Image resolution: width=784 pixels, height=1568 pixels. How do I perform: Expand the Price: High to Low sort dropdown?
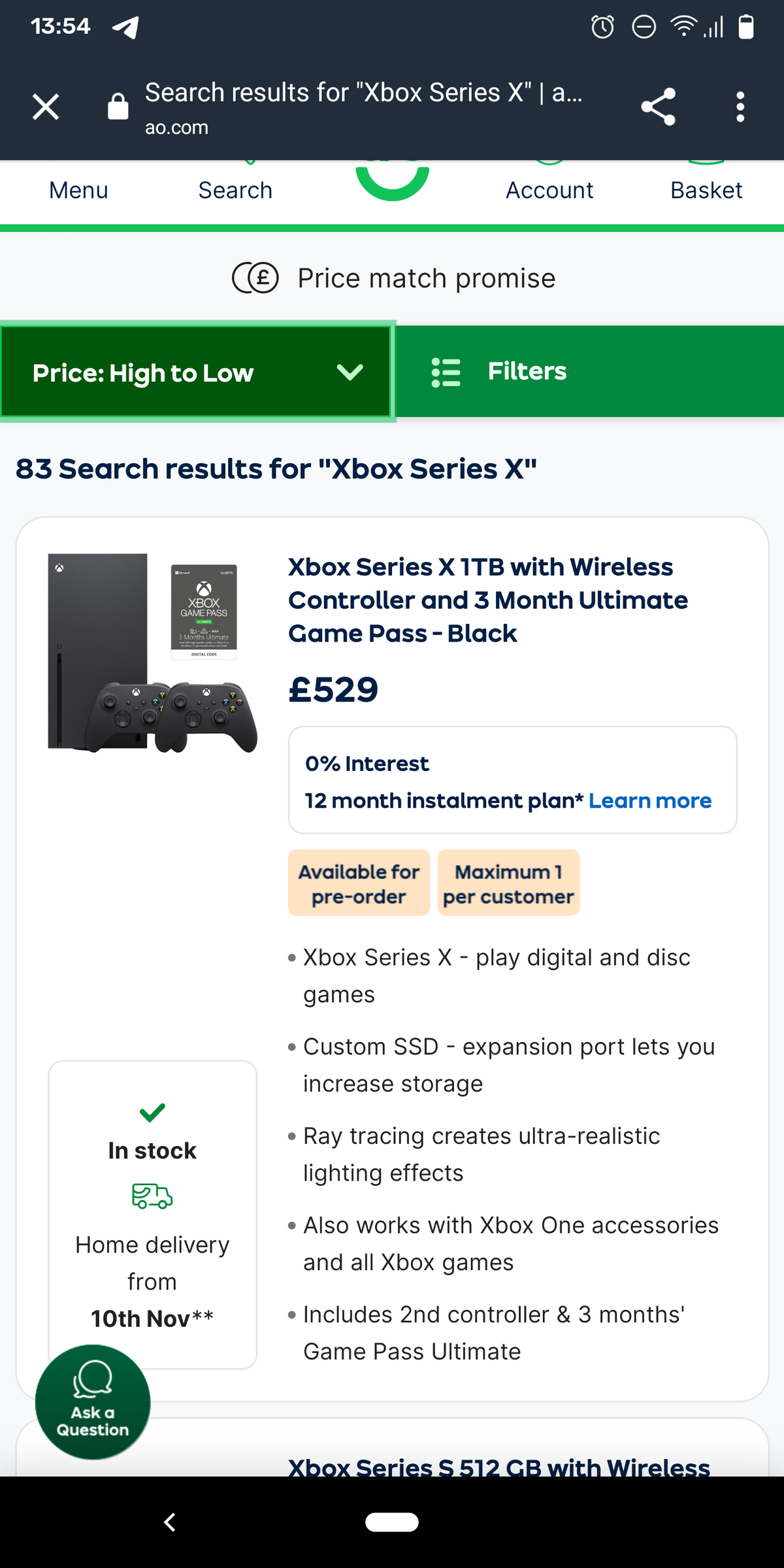pos(196,372)
